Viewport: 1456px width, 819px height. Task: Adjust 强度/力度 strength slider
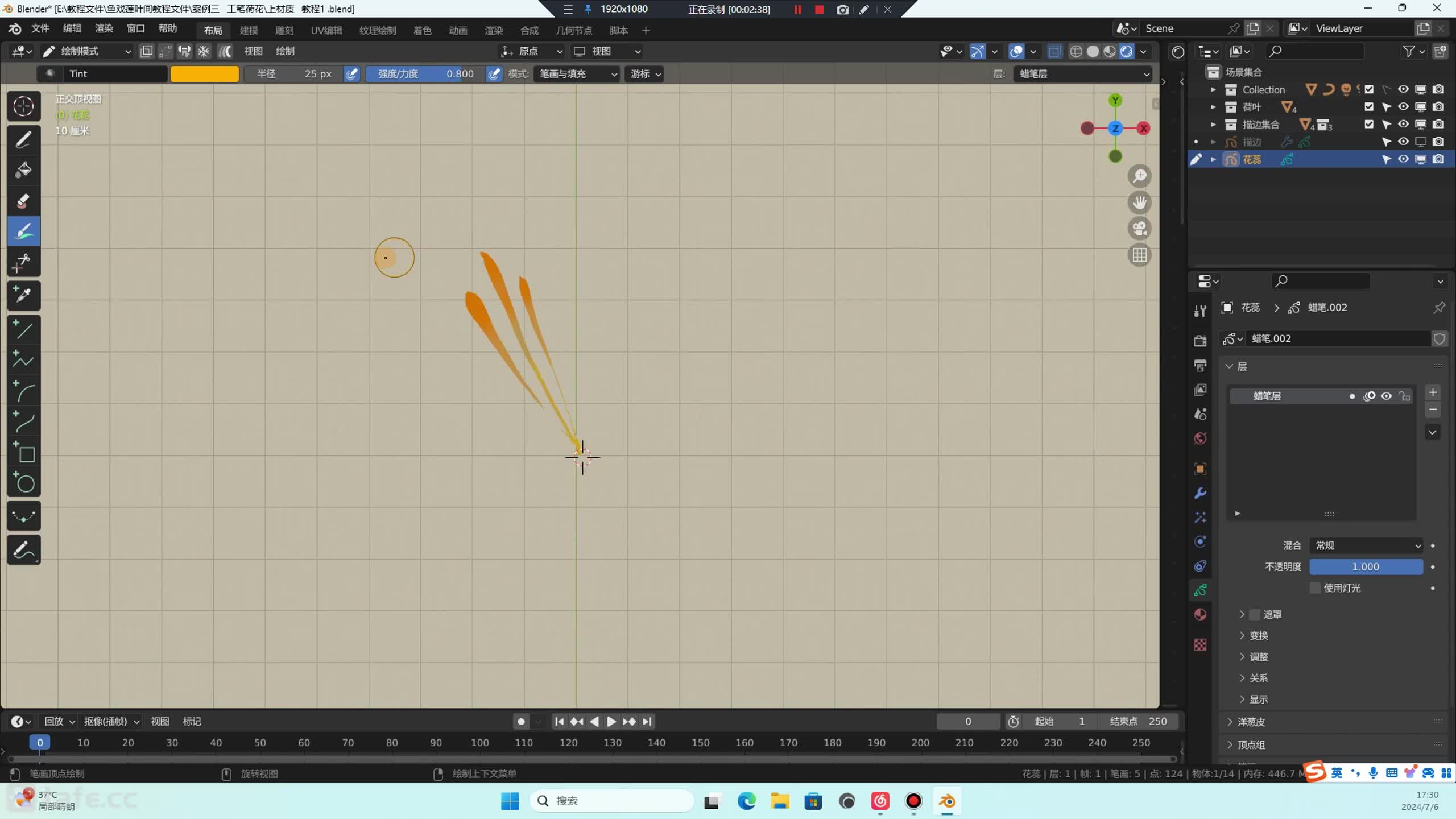point(425,74)
